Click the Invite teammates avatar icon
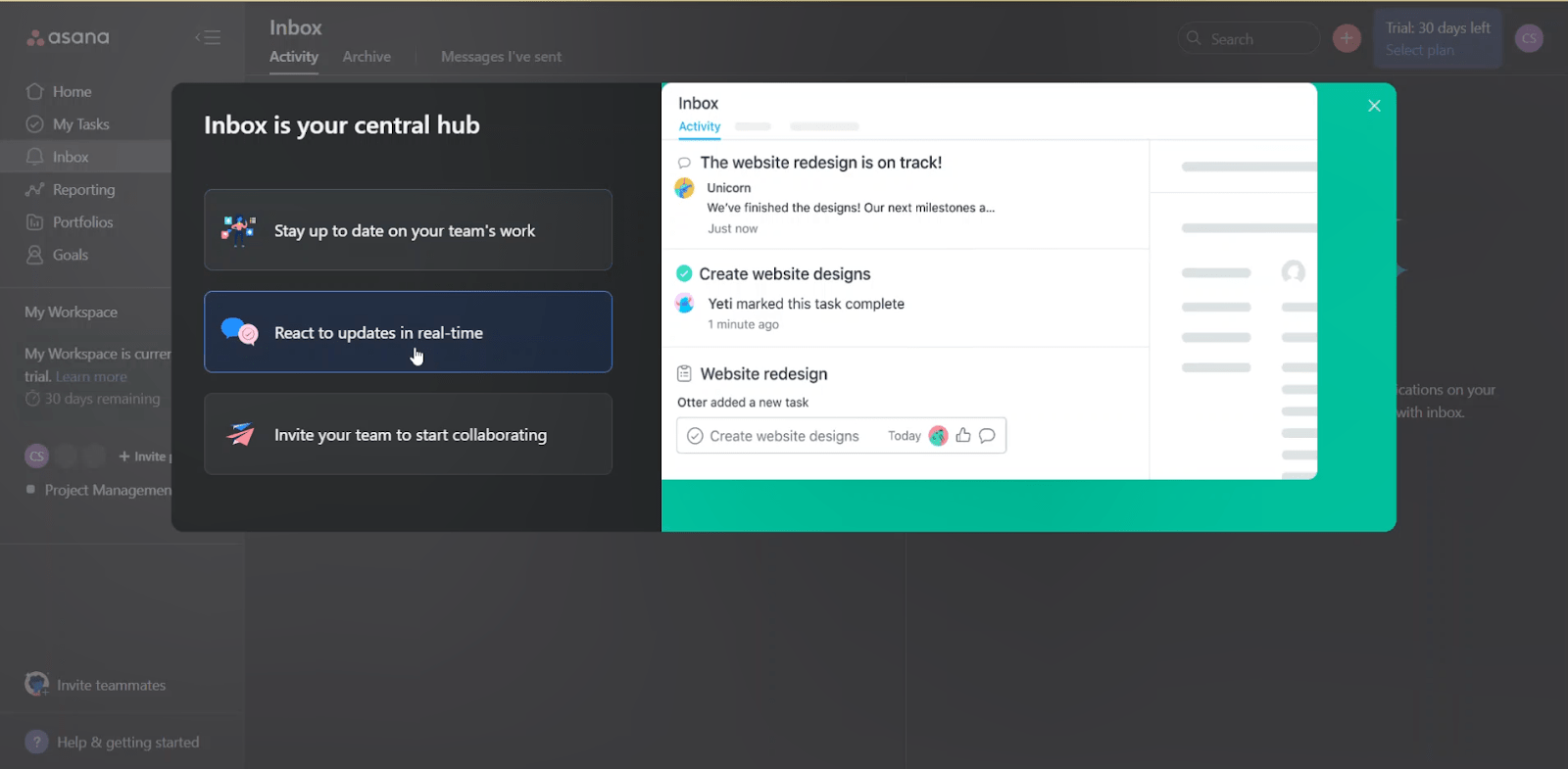Image resolution: width=1568 pixels, height=769 pixels. tap(37, 684)
